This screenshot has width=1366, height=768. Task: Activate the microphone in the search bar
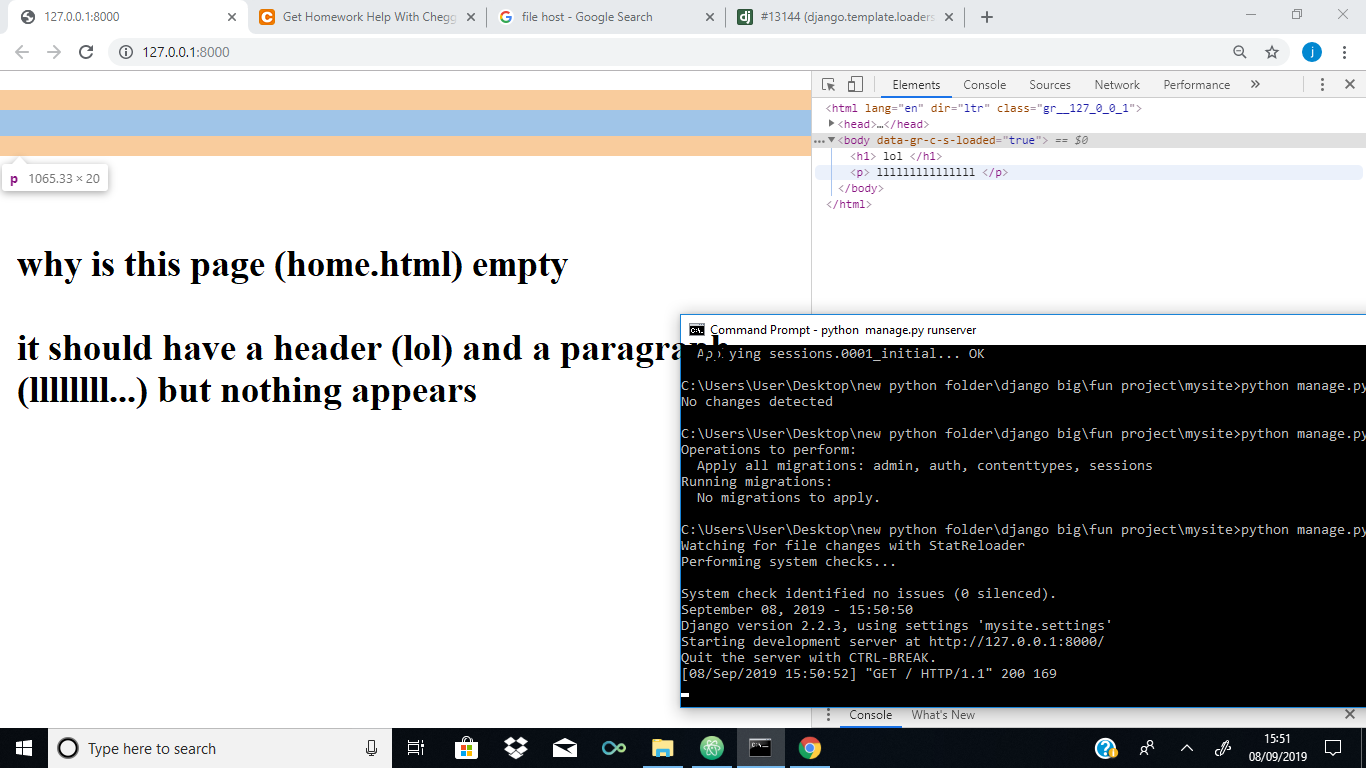[370, 748]
